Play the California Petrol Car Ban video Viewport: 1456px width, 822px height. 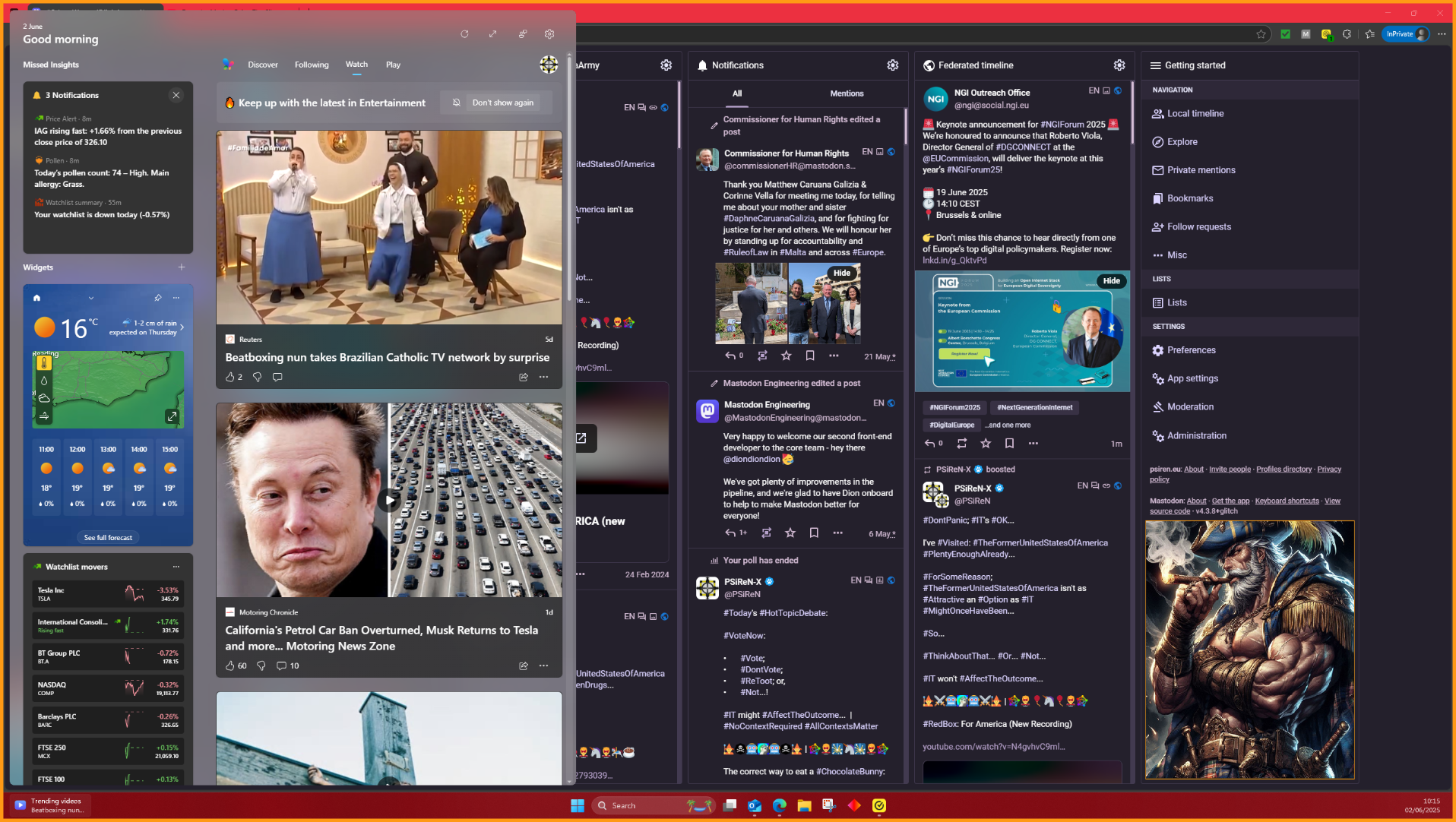(x=389, y=500)
